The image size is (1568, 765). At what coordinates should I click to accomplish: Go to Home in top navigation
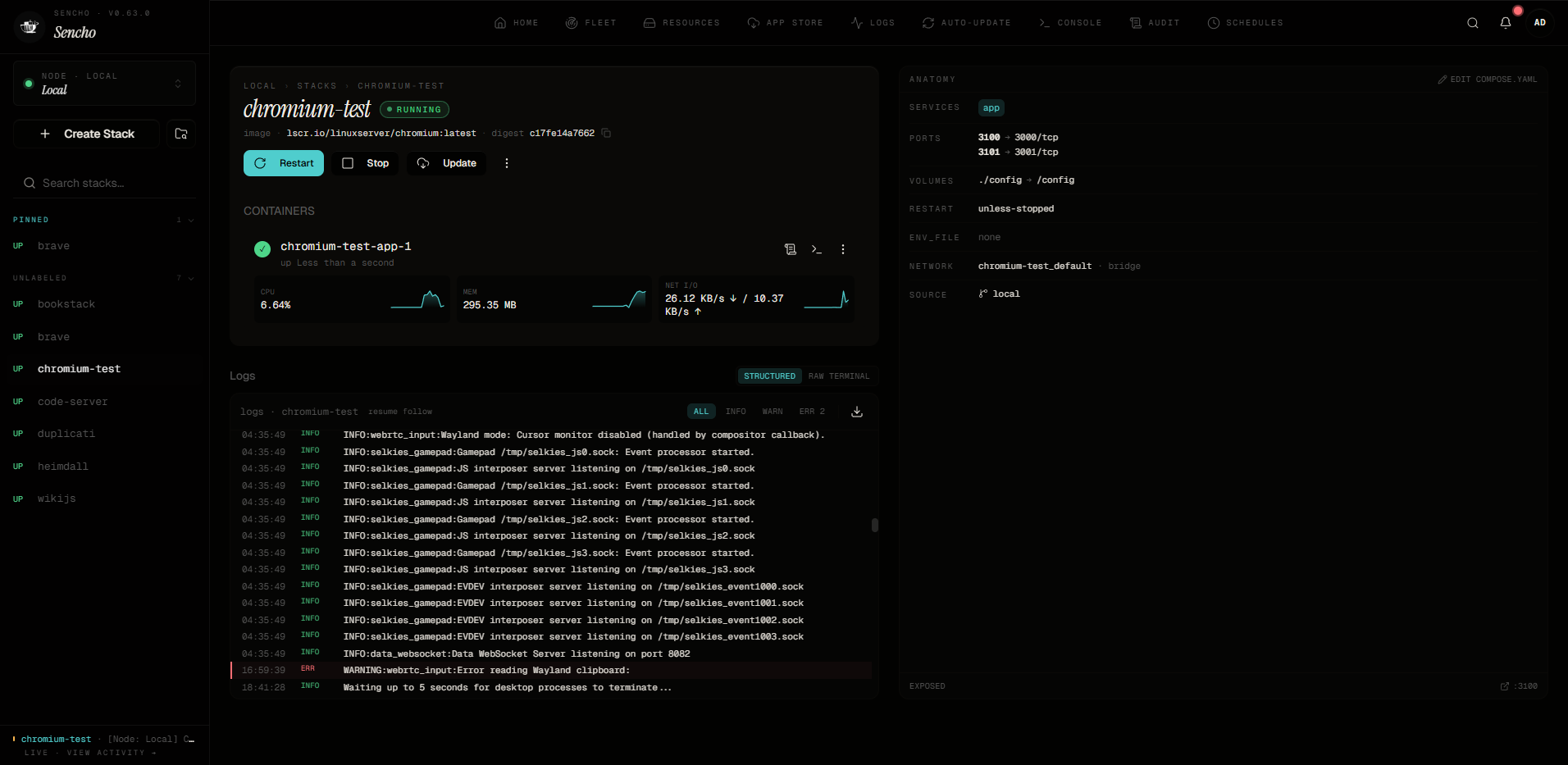[517, 23]
